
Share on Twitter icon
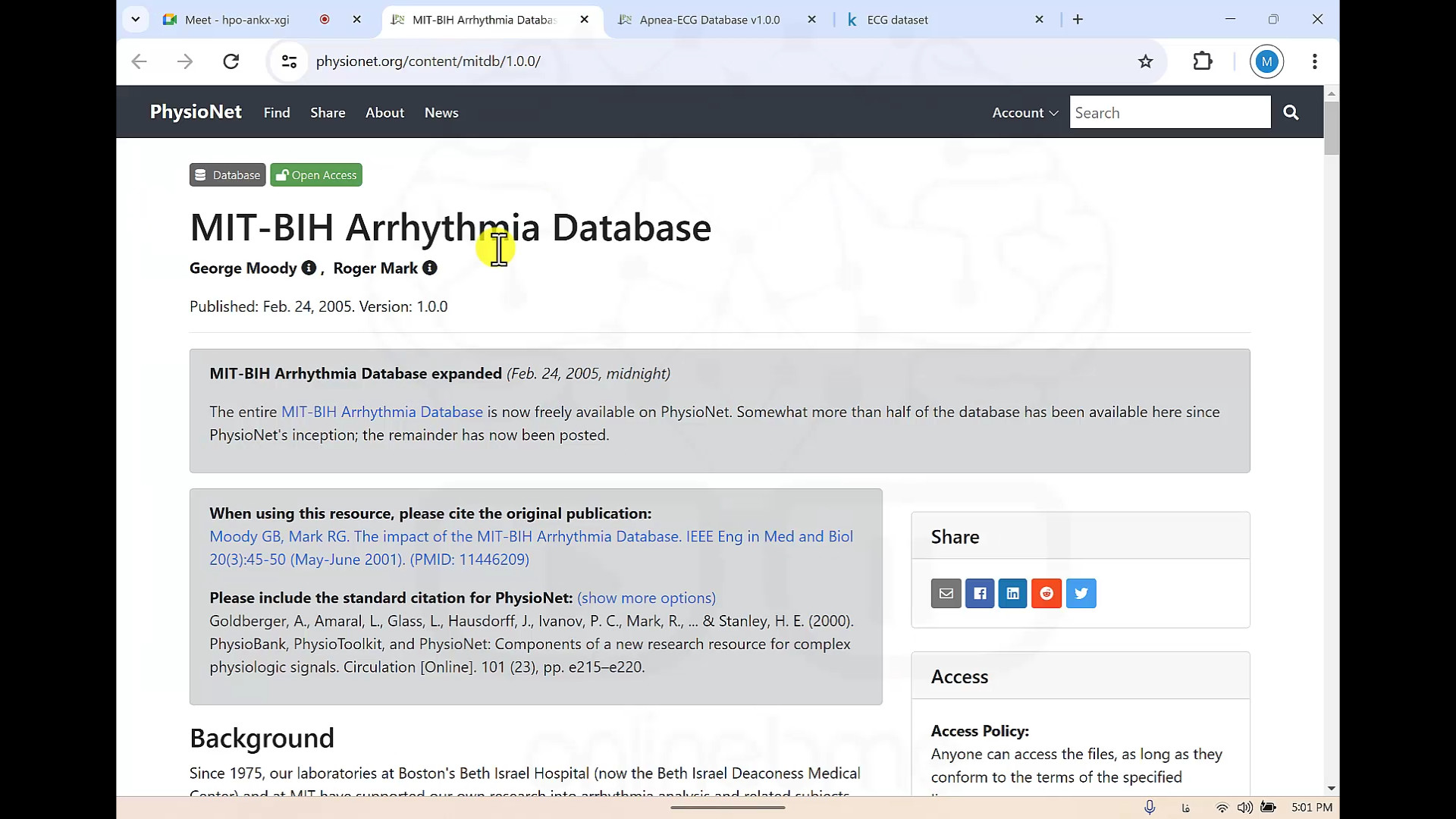click(1081, 593)
